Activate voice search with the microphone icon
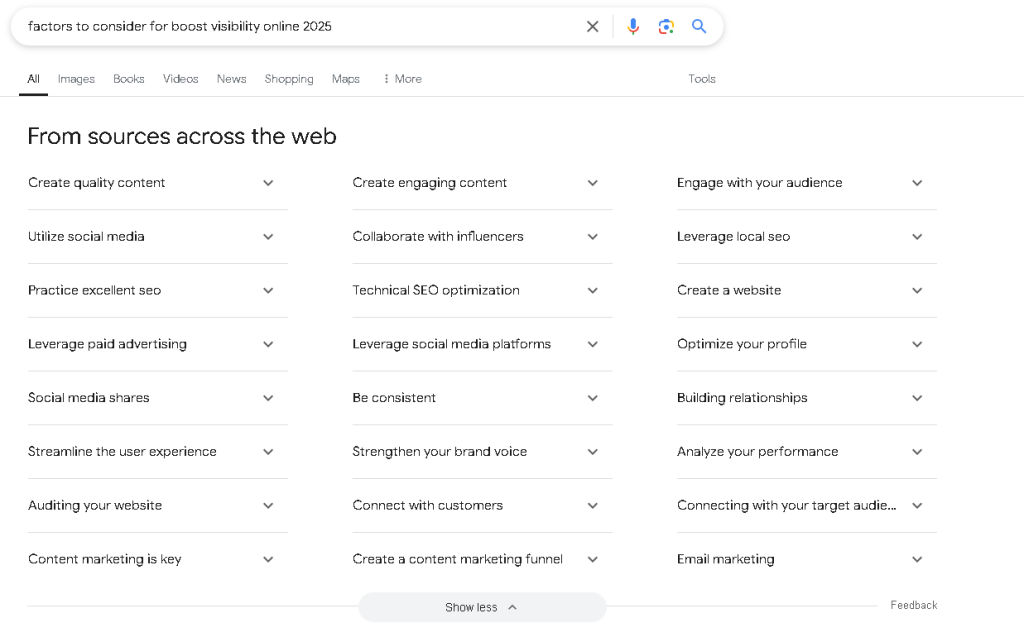Screen dimensions: 1024x642 coord(633,26)
